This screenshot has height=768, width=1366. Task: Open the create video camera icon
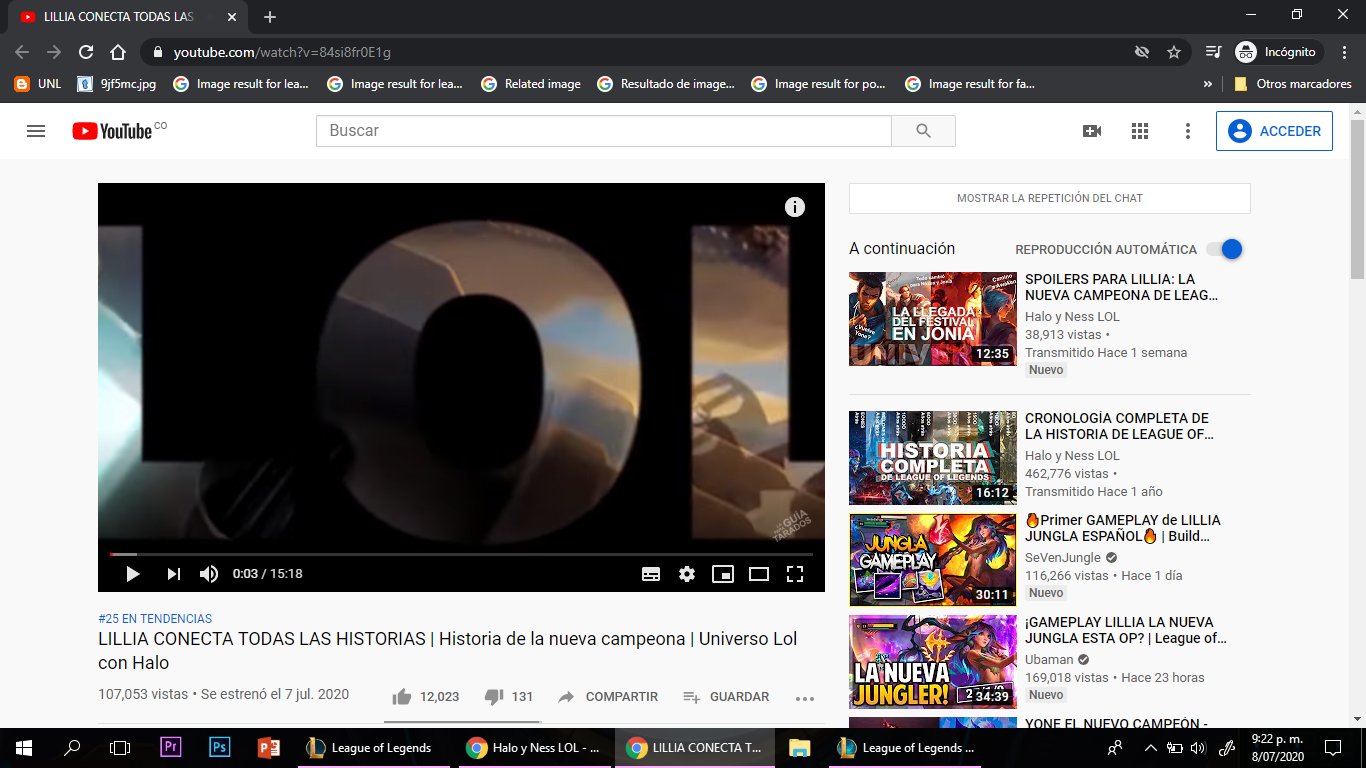click(x=1092, y=131)
